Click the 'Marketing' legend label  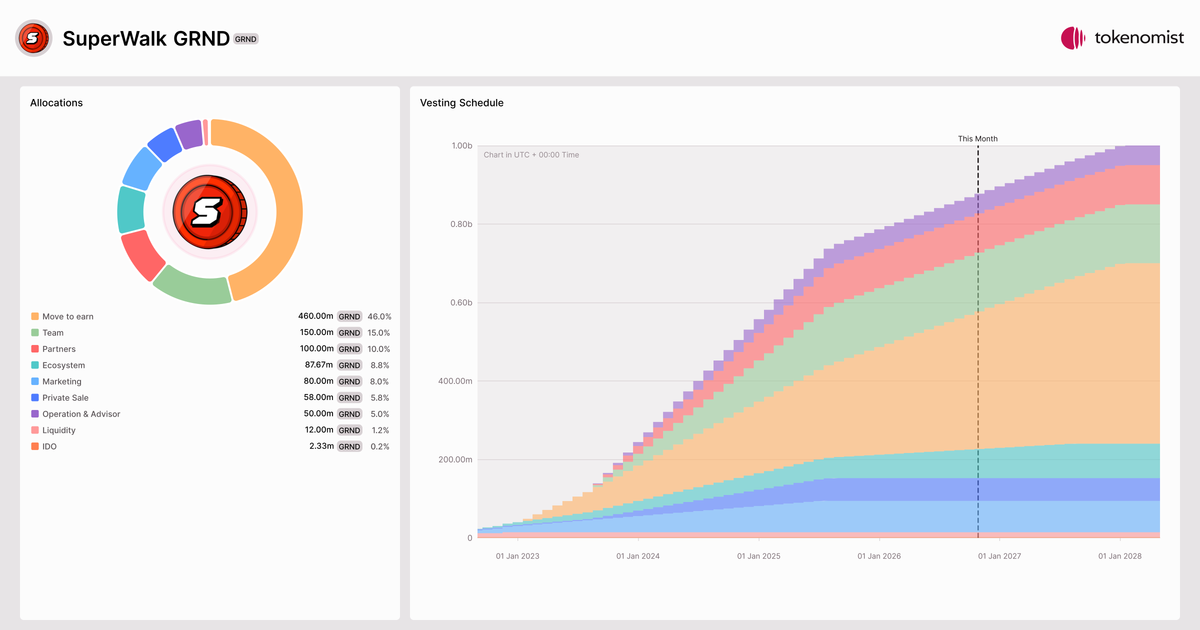click(62, 381)
